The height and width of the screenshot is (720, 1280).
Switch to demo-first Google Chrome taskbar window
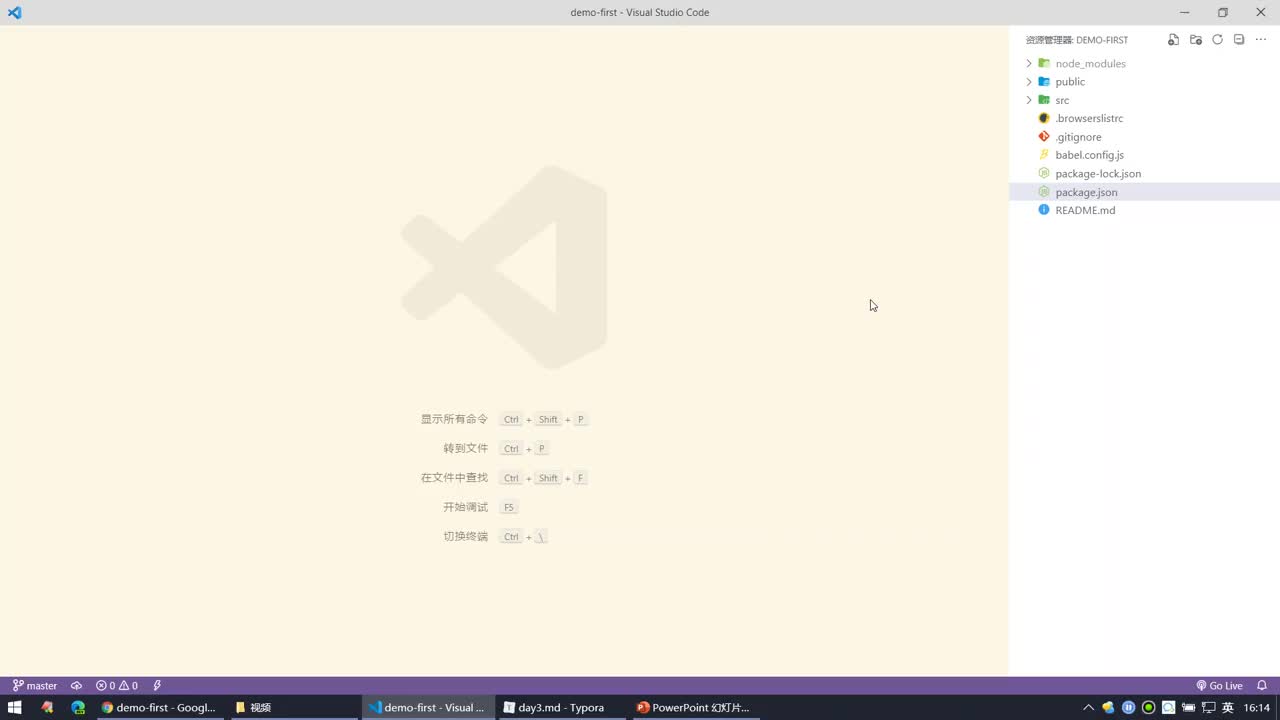tap(160, 707)
